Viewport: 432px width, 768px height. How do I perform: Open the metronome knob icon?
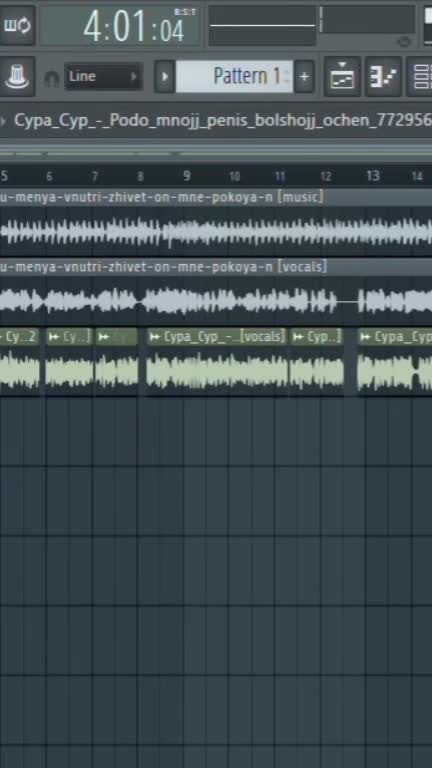pos(17,76)
